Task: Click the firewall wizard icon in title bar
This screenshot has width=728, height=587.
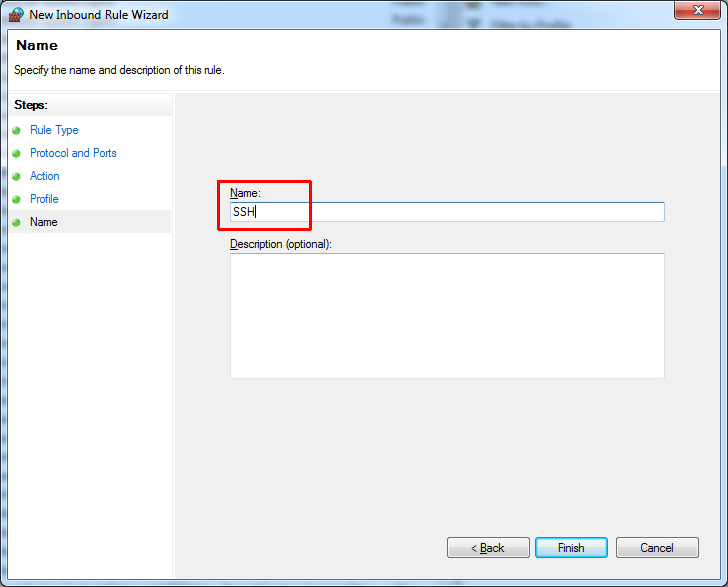Action: [x=16, y=15]
